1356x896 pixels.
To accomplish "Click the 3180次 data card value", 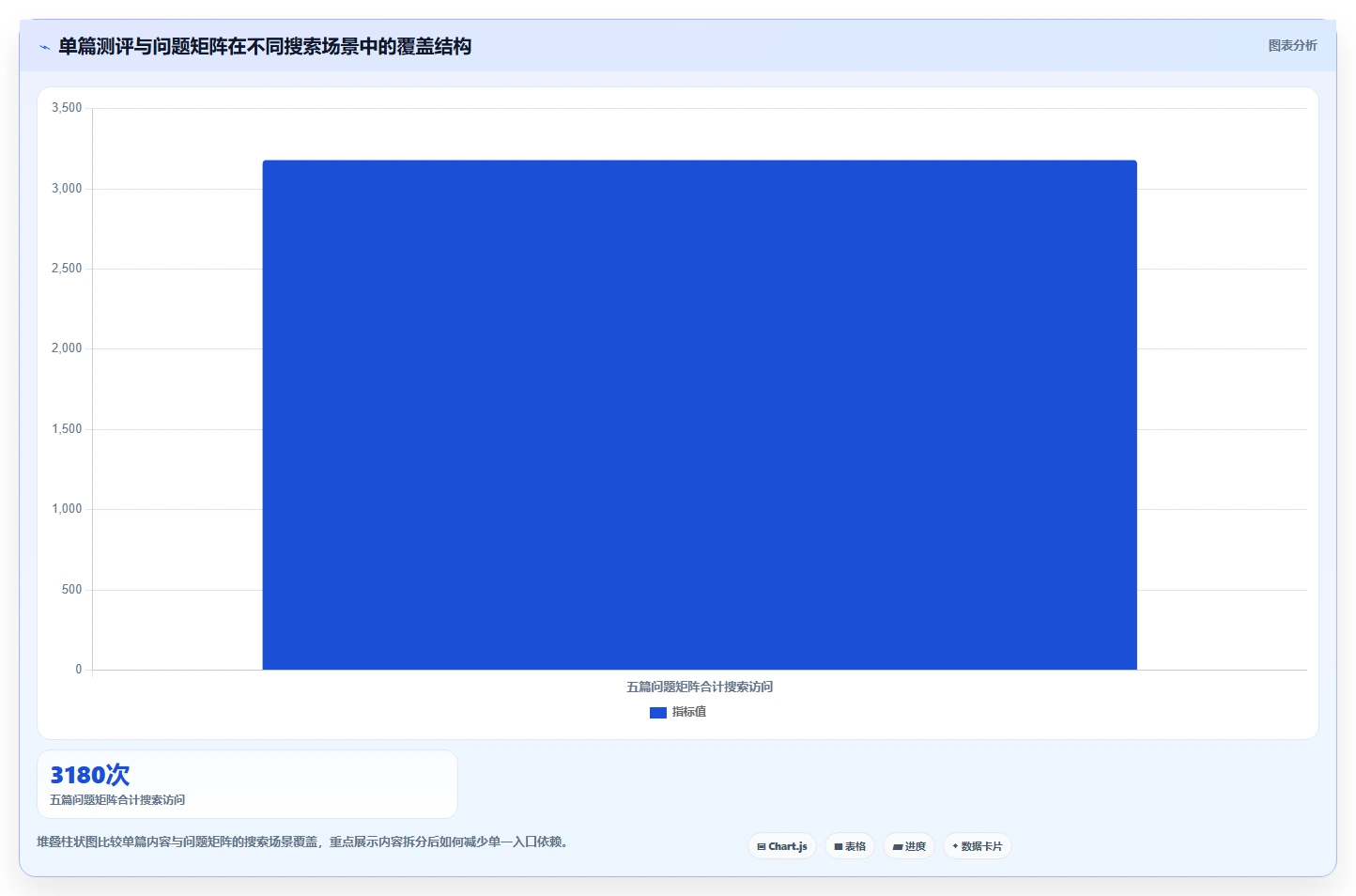I will tap(90, 775).
